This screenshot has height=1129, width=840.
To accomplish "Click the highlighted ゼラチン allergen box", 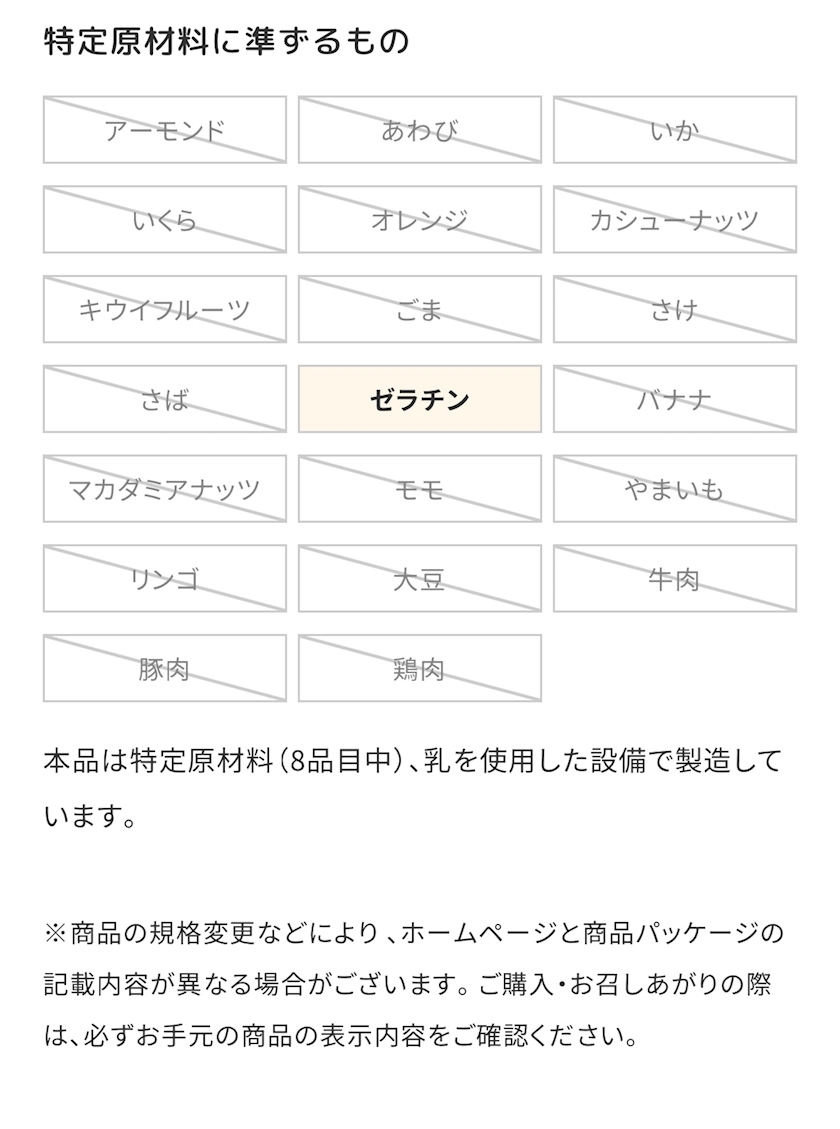I will [419, 400].
